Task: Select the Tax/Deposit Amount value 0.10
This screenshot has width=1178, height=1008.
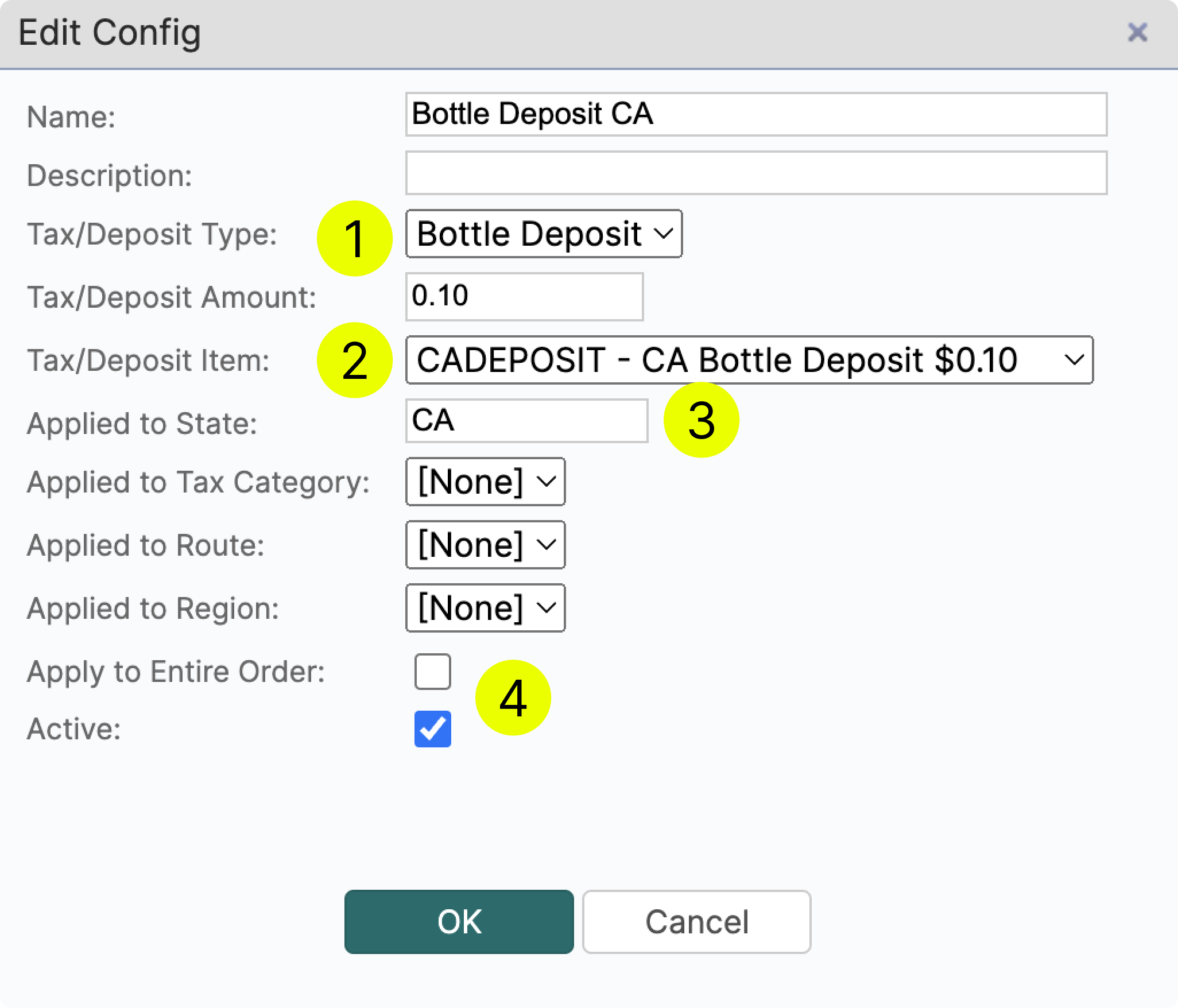Action: tap(524, 296)
